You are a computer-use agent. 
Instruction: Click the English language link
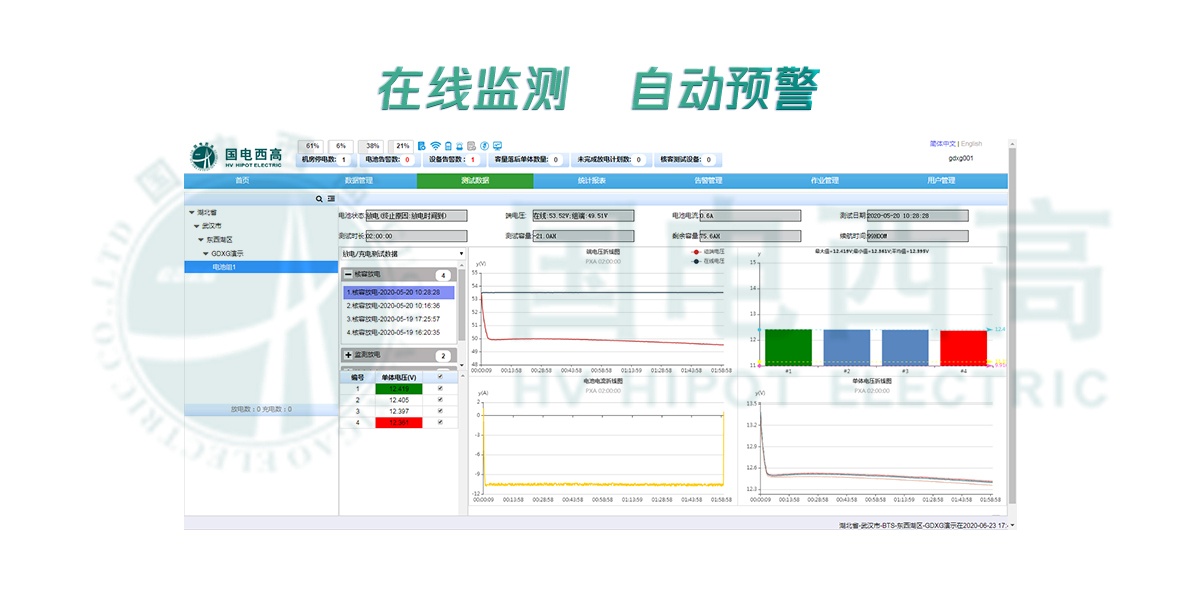(x=971, y=142)
